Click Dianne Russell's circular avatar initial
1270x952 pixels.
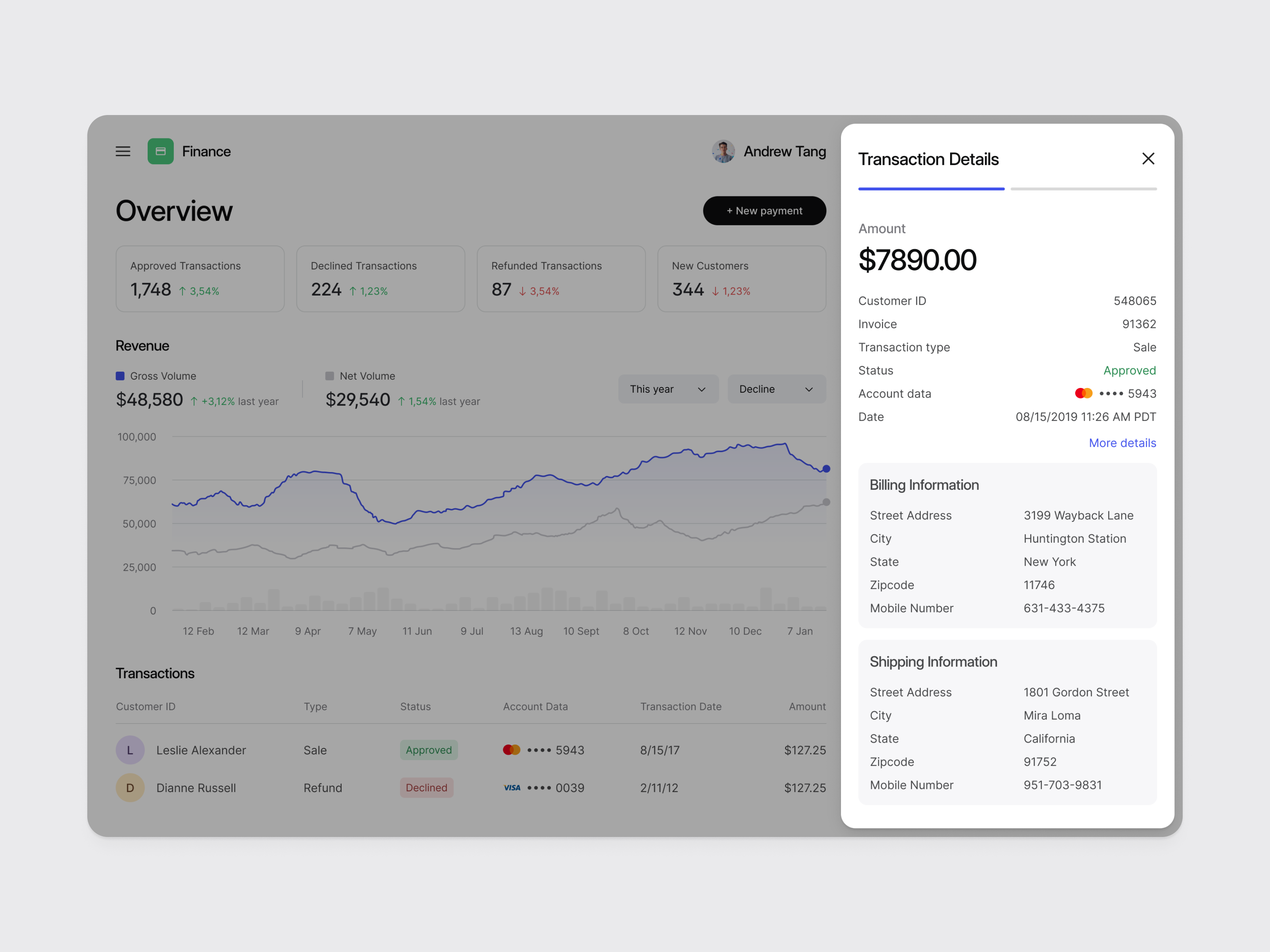130,787
